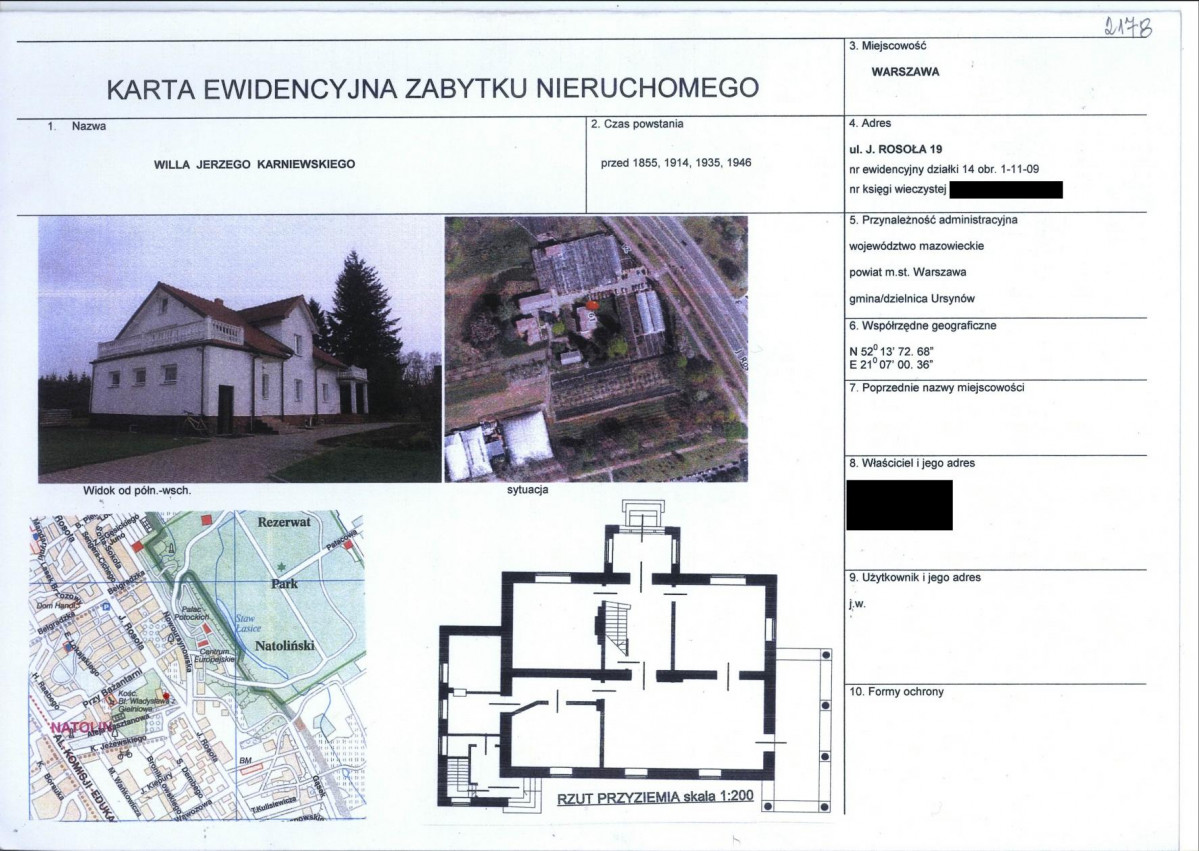Click the 'Rezerwat' label on the map

(x=284, y=522)
